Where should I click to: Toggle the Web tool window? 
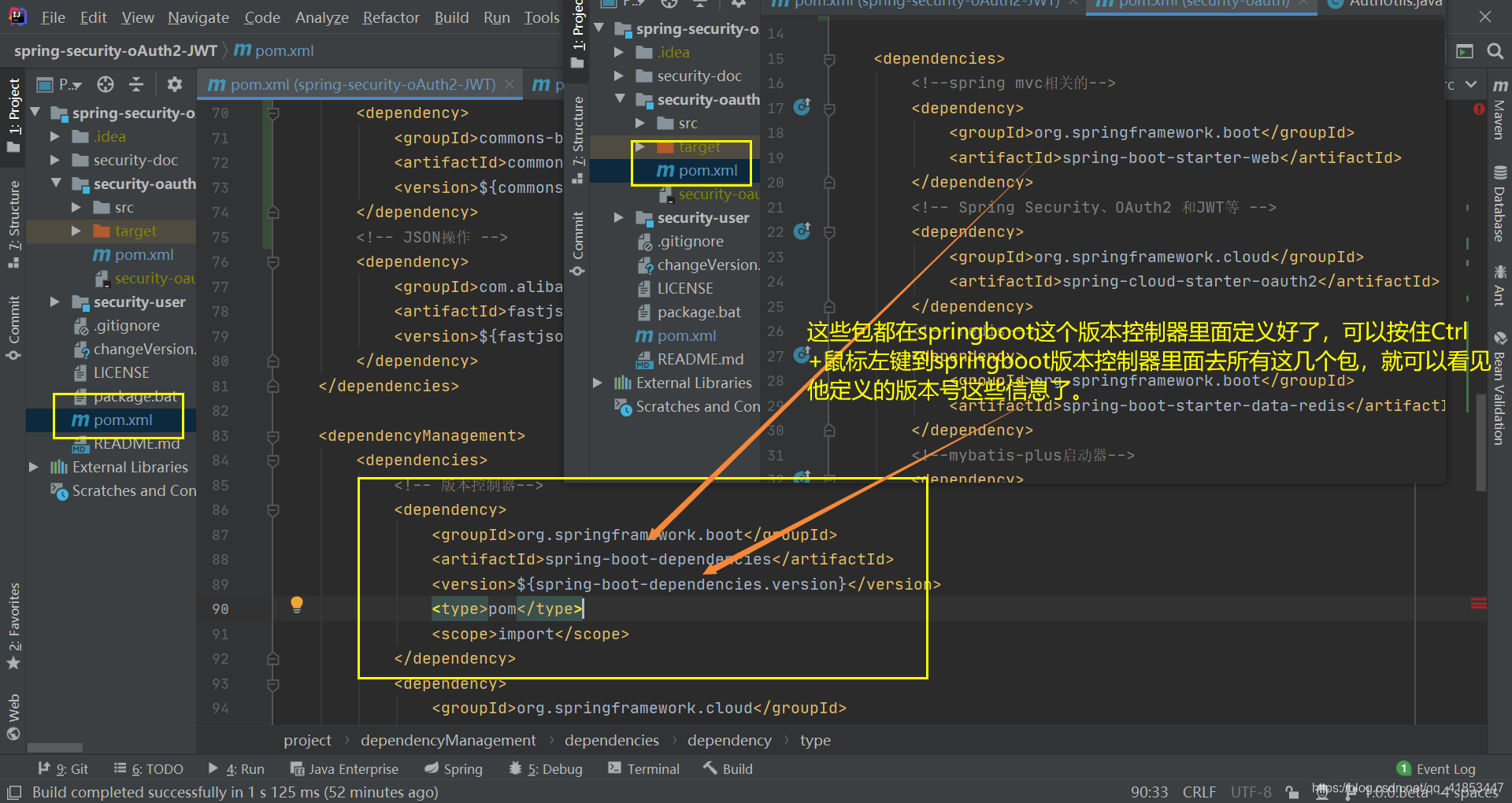[13, 716]
